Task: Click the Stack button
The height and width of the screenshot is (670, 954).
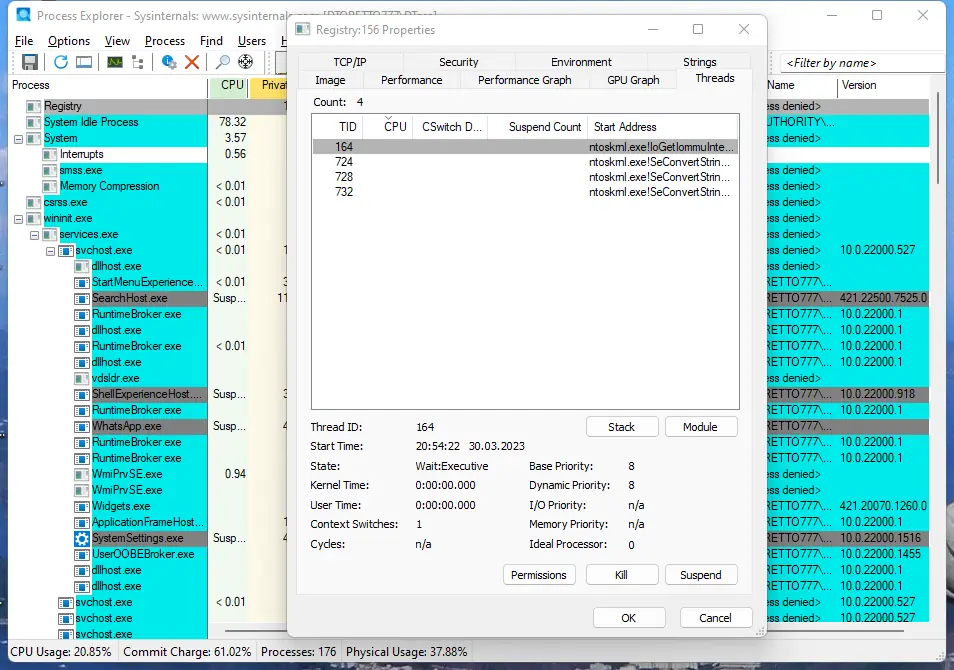Action: 622,427
